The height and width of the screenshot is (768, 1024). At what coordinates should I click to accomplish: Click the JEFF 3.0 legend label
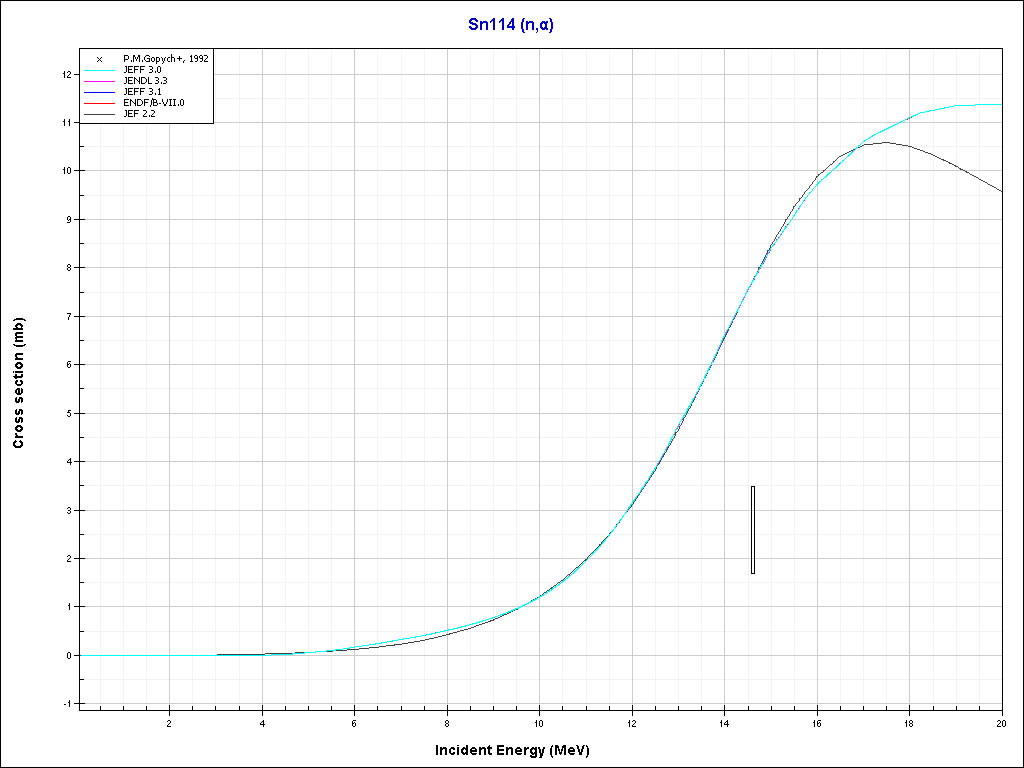(x=143, y=70)
